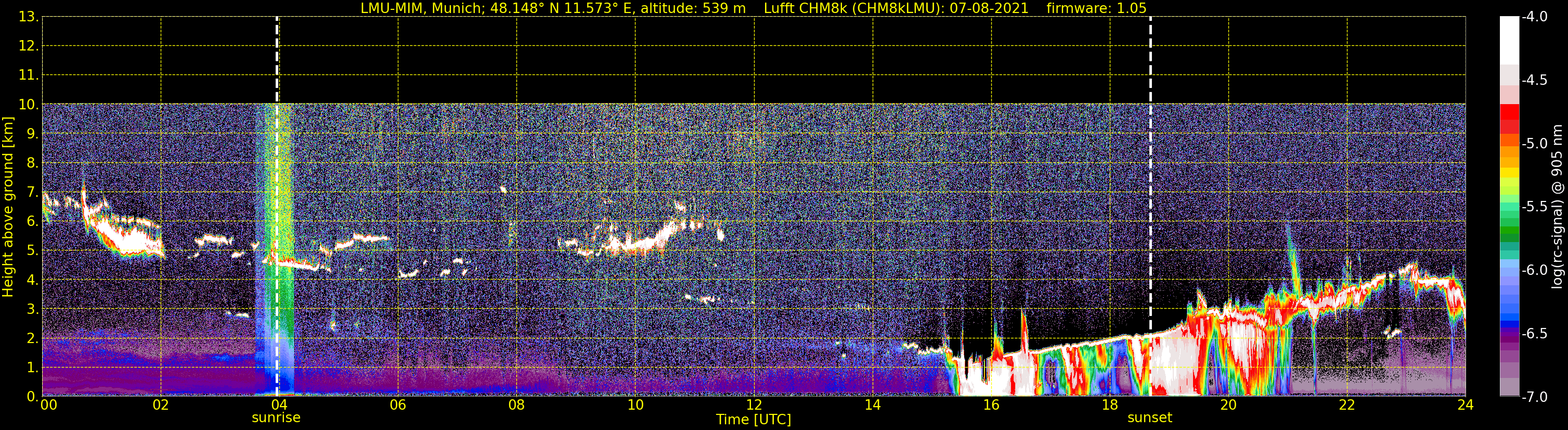Click the '-4.0' colorbar tick label
Viewport: 1568px width, 430px height.
click(1535, 17)
